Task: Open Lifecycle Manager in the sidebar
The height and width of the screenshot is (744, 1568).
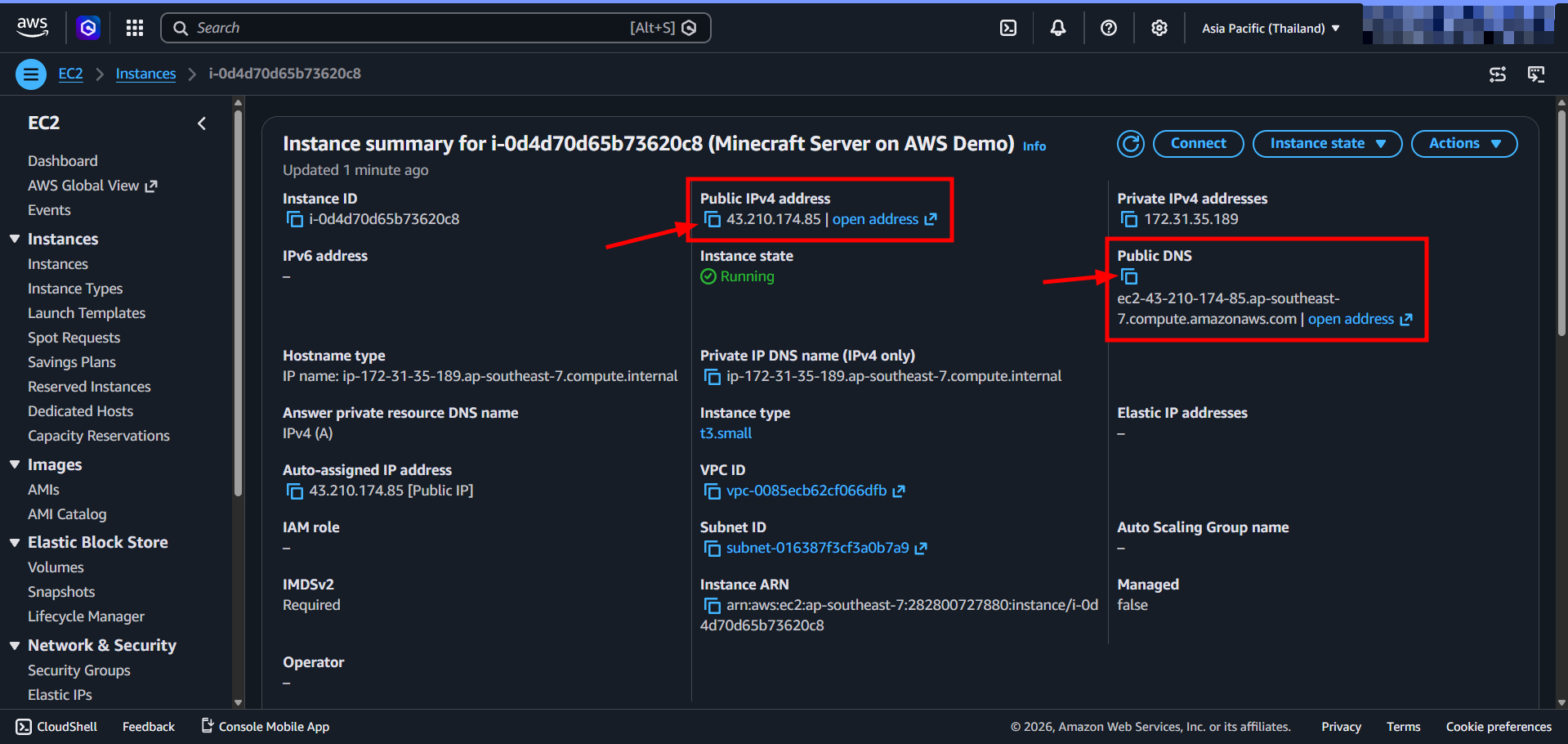Action: [86, 616]
